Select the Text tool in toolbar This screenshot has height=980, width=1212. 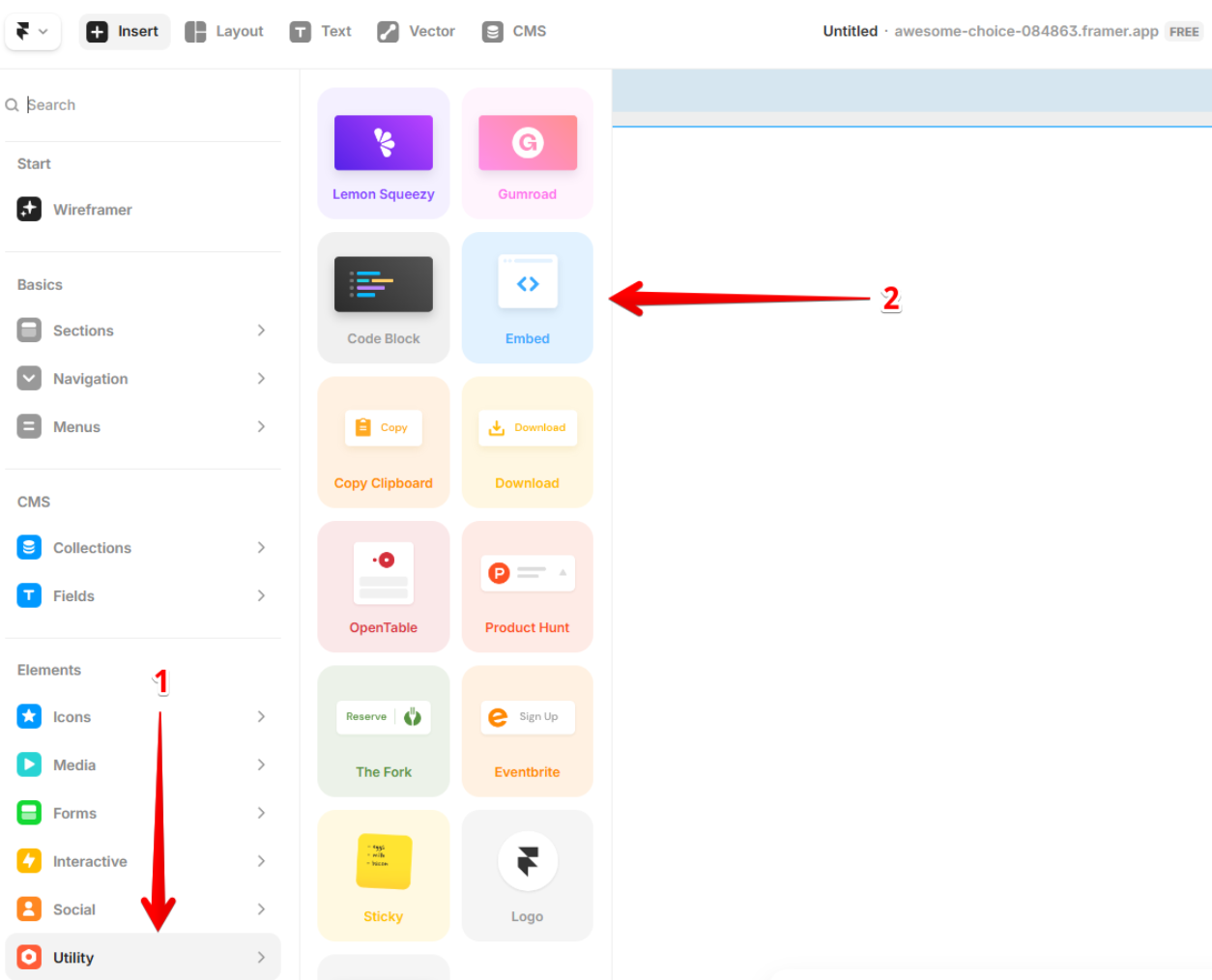[x=321, y=32]
